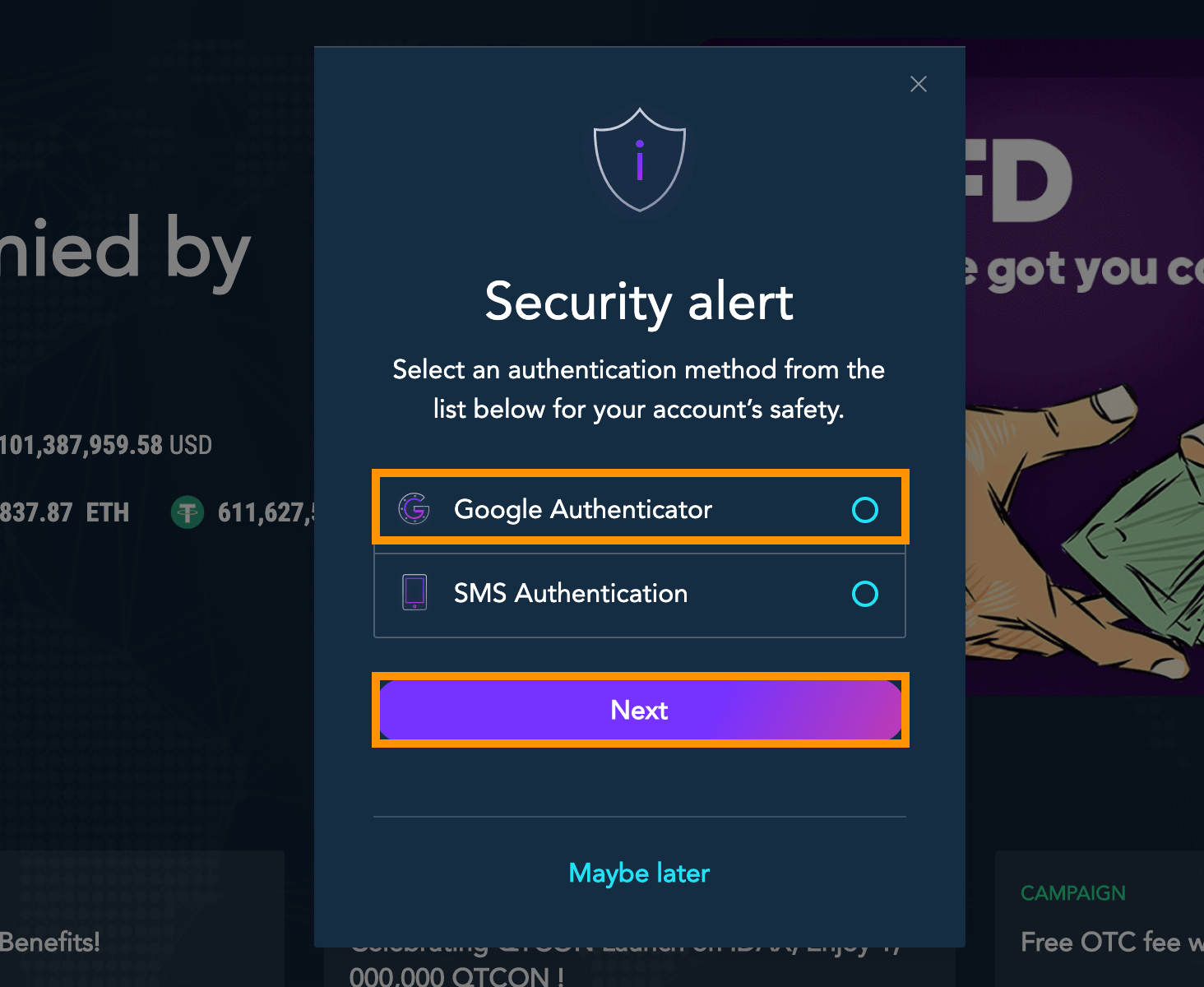Image resolution: width=1204 pixels, height=987 pixels.
Task: Close the Security alert dialog
Action: (x=919, y=84)
